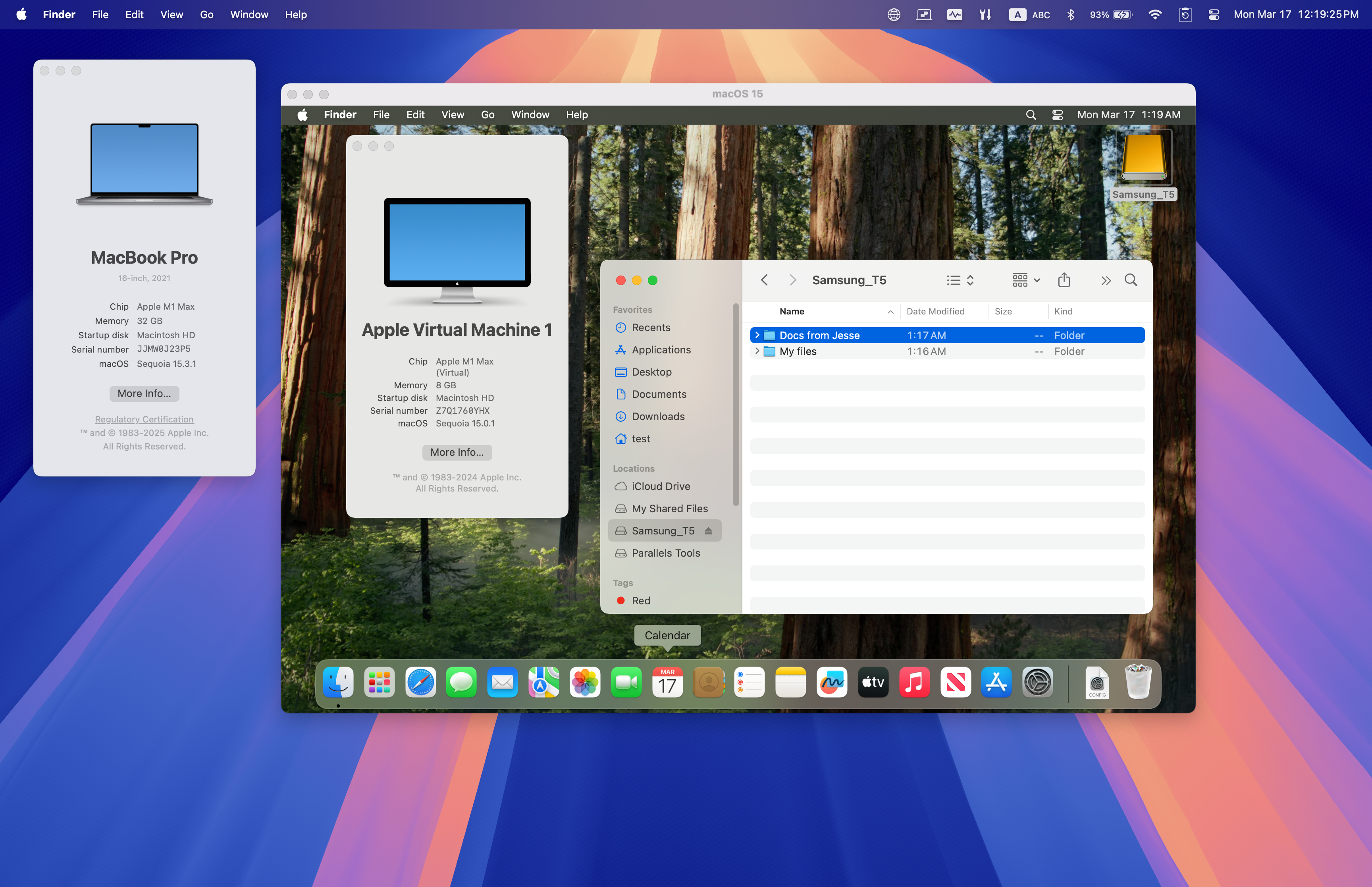The width and height of the screenshot is (1372, 887).
Task: Expand the Docs from Jesse folder
Action: 757,335
